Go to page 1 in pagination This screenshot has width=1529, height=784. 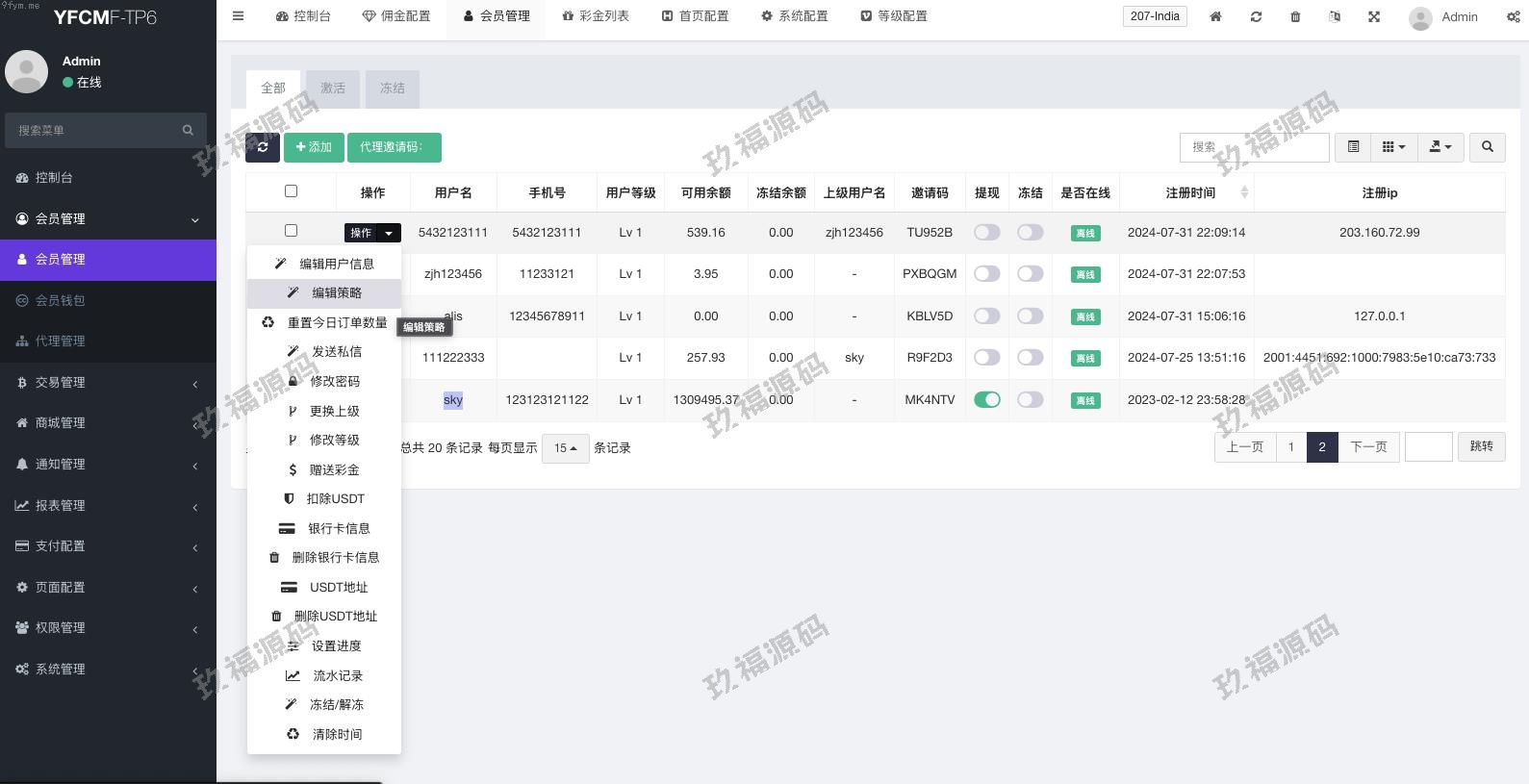[x=1290, y=447]
